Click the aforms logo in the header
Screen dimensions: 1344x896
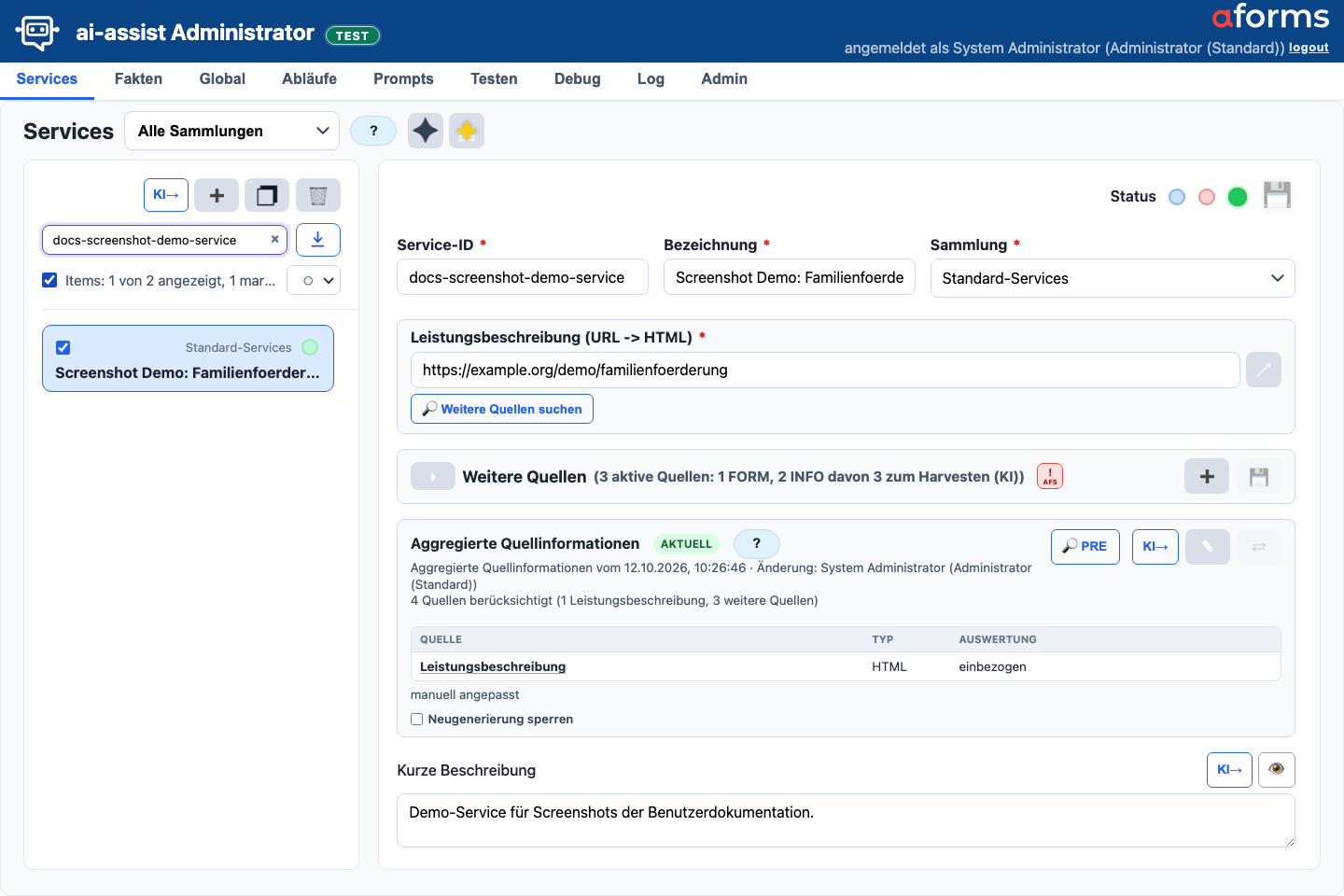(1270, 17)
